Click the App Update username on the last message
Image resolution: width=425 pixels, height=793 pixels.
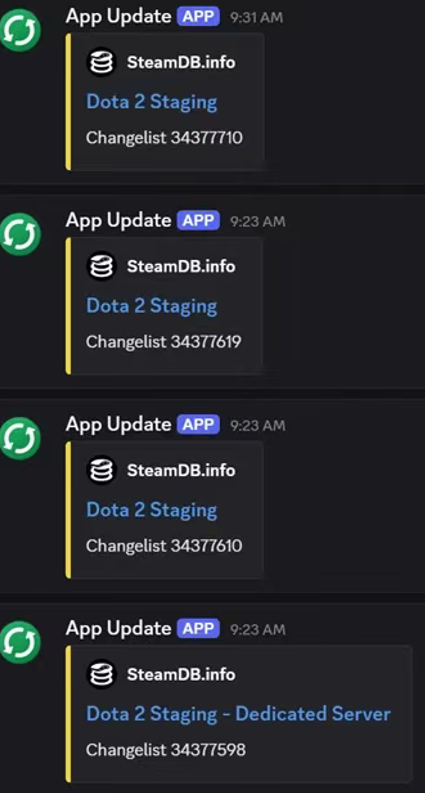(x=118, y=629)
